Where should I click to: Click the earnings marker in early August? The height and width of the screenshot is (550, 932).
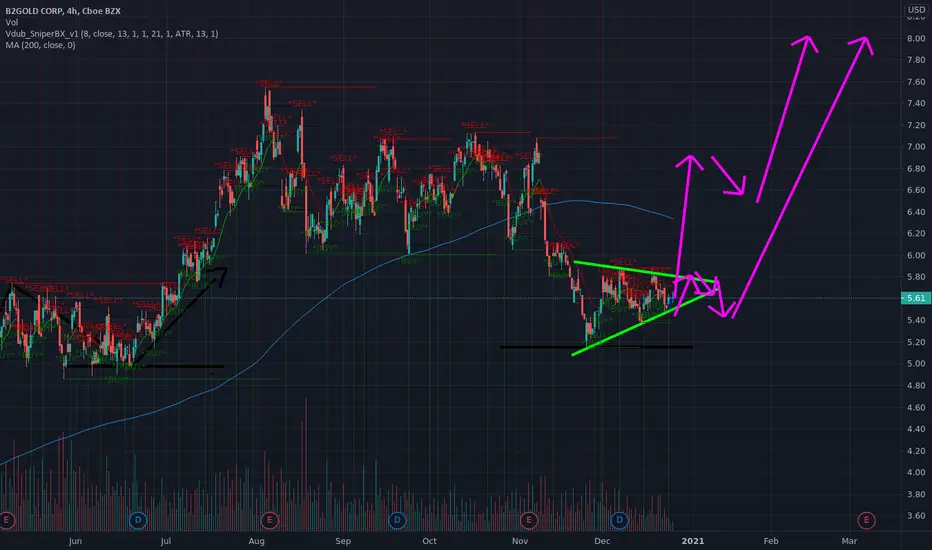pos(269,520)
